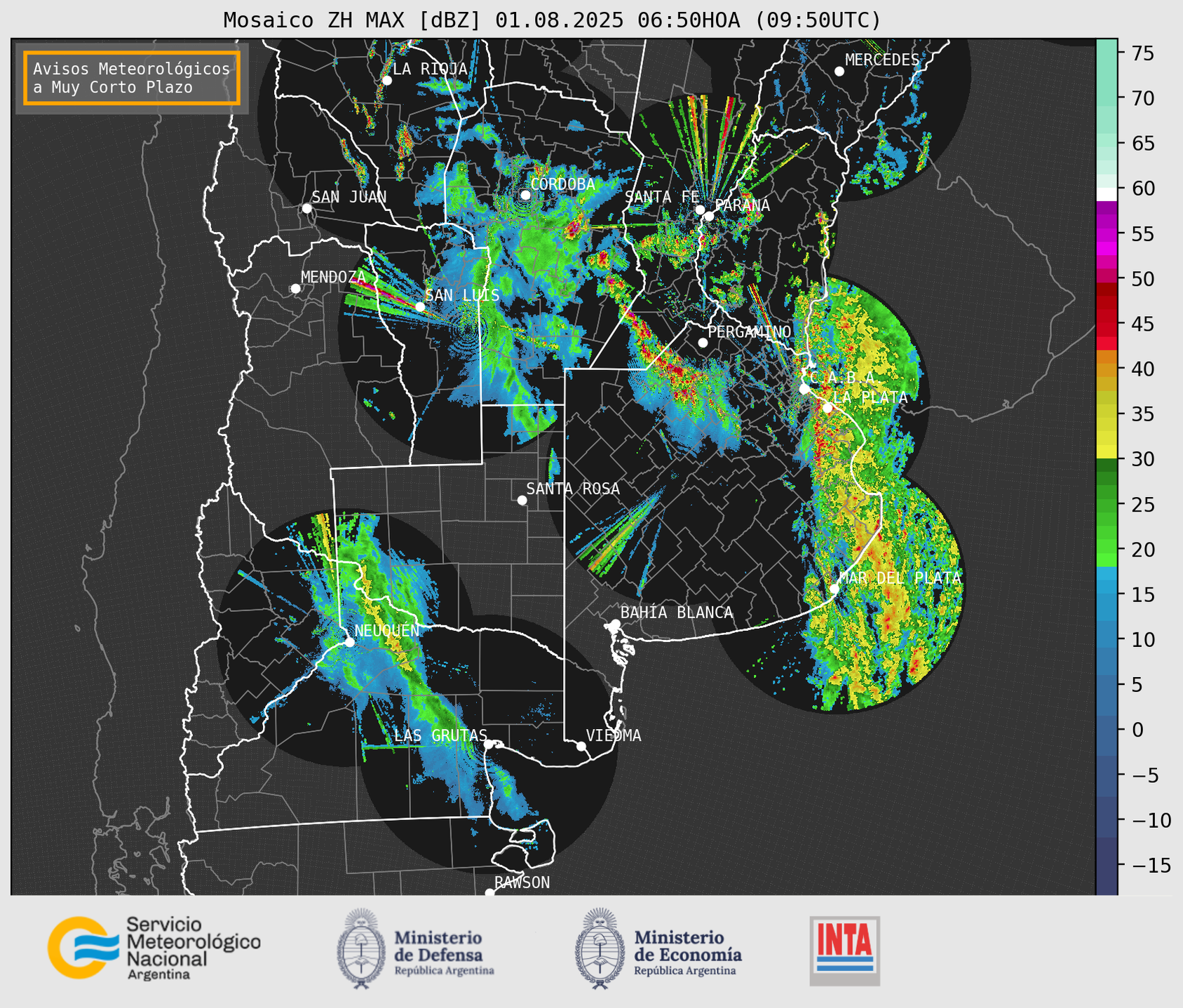Click the PERGAMINO label text

point(750,332)
